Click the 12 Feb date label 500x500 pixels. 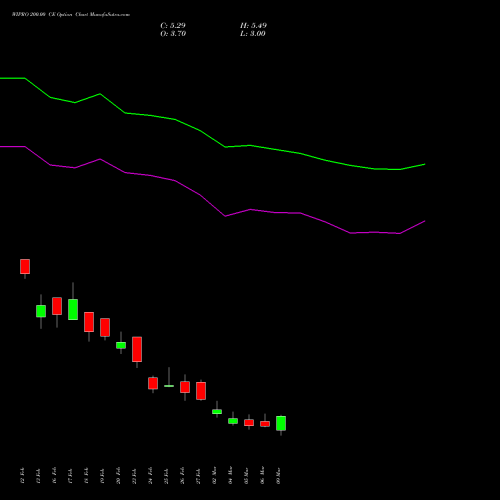(x=22, y=476)
